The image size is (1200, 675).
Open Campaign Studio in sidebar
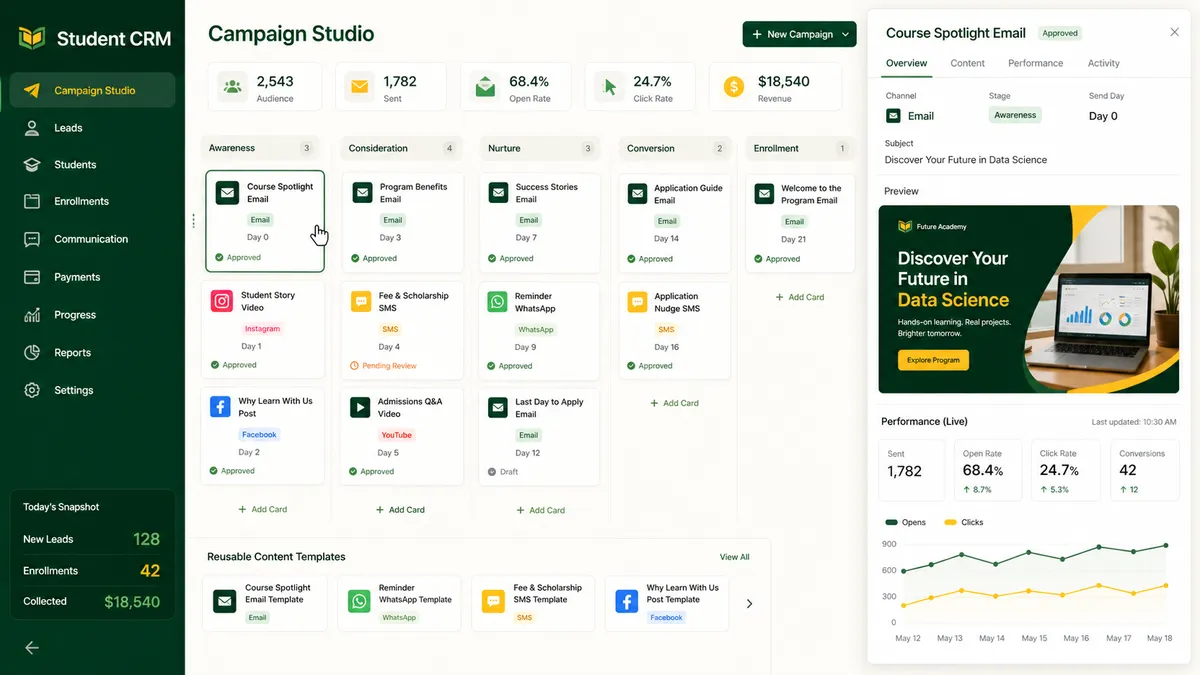click(x=92, y=90)
